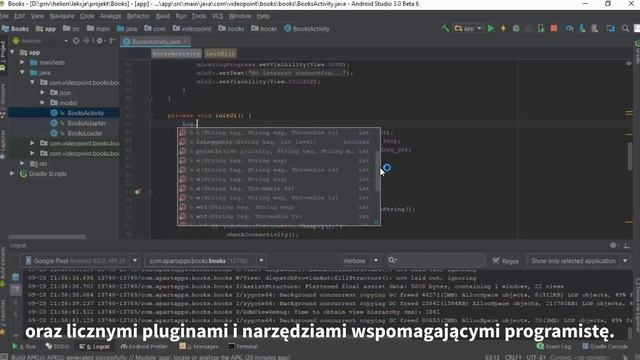Expand the json package node
This screenshot has height=360, width=640.
coord(42,93)
